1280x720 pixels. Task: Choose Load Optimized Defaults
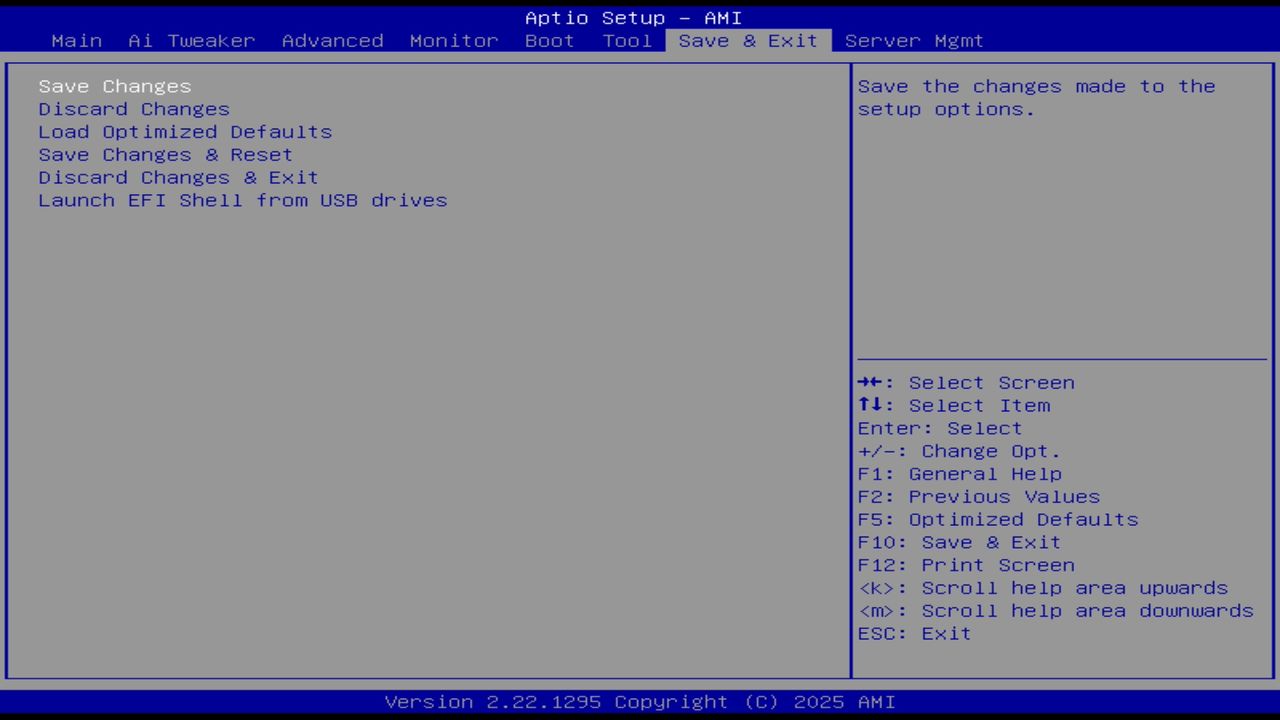pos(185,131)
